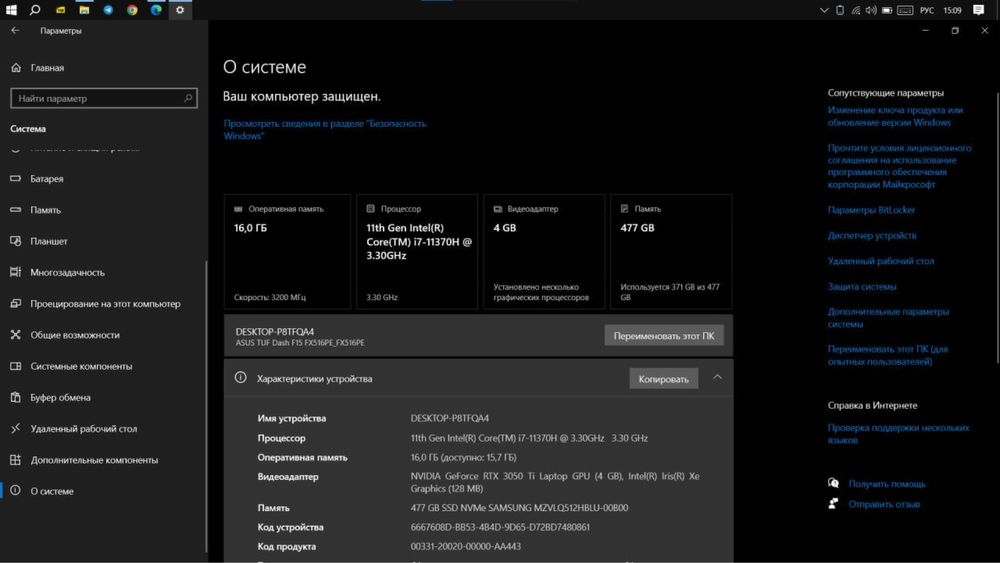Open Параметры BitLocker link
The width and height of the screenshot is (1000, 563).
pyautogui.click(x=871, y=210)
